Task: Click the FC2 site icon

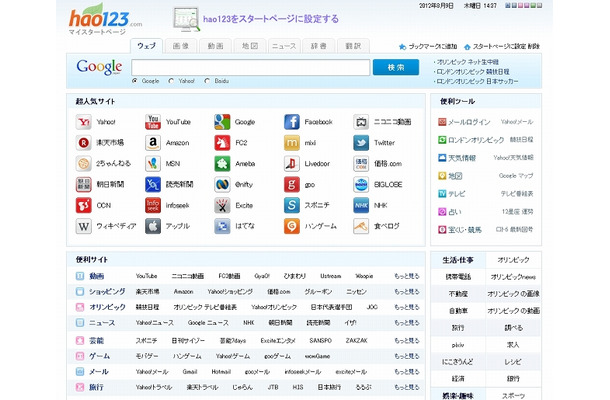Action: coord(222,143)
